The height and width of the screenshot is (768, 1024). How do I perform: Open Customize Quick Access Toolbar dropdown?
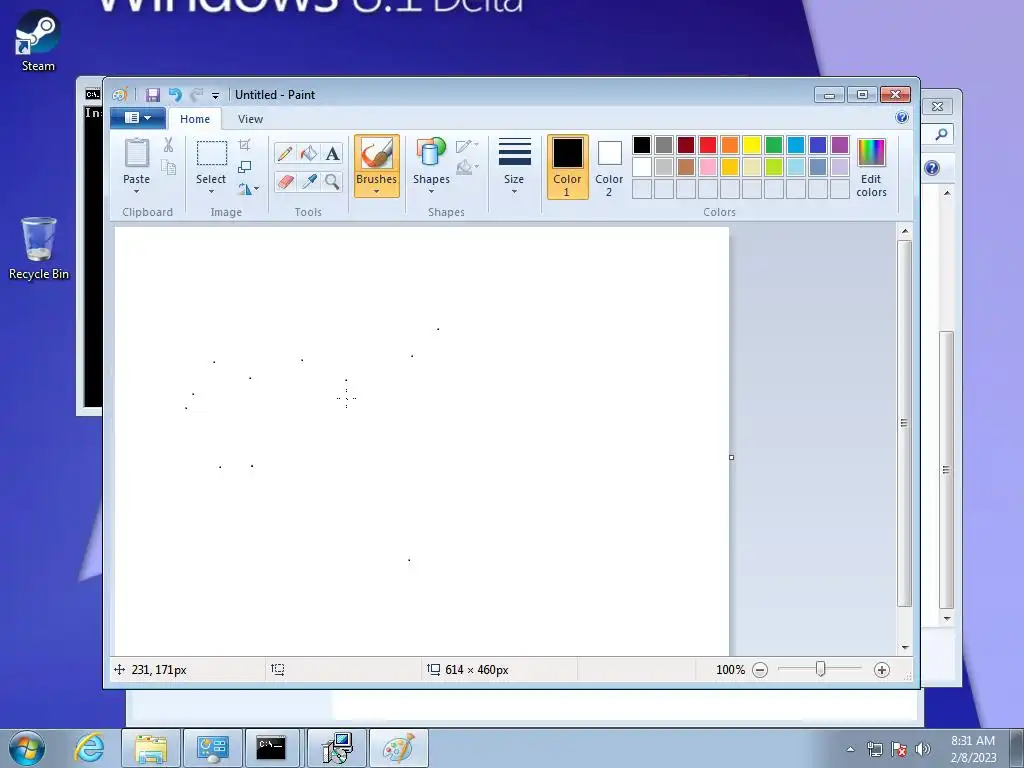point(216,96)
